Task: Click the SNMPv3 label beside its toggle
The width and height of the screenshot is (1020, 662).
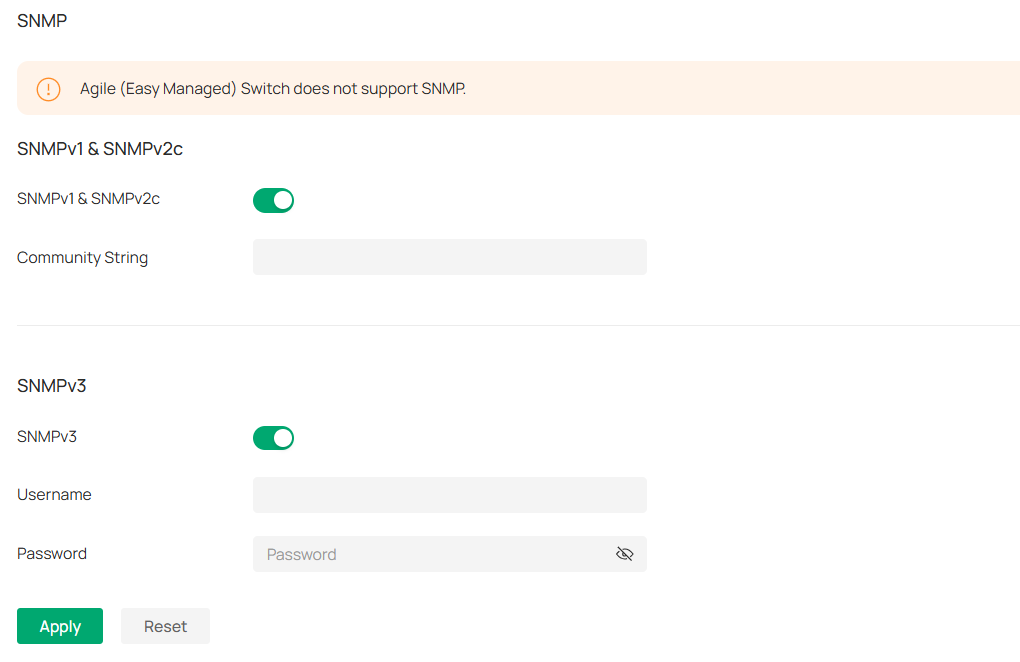Action: click(x=47, y=436)
